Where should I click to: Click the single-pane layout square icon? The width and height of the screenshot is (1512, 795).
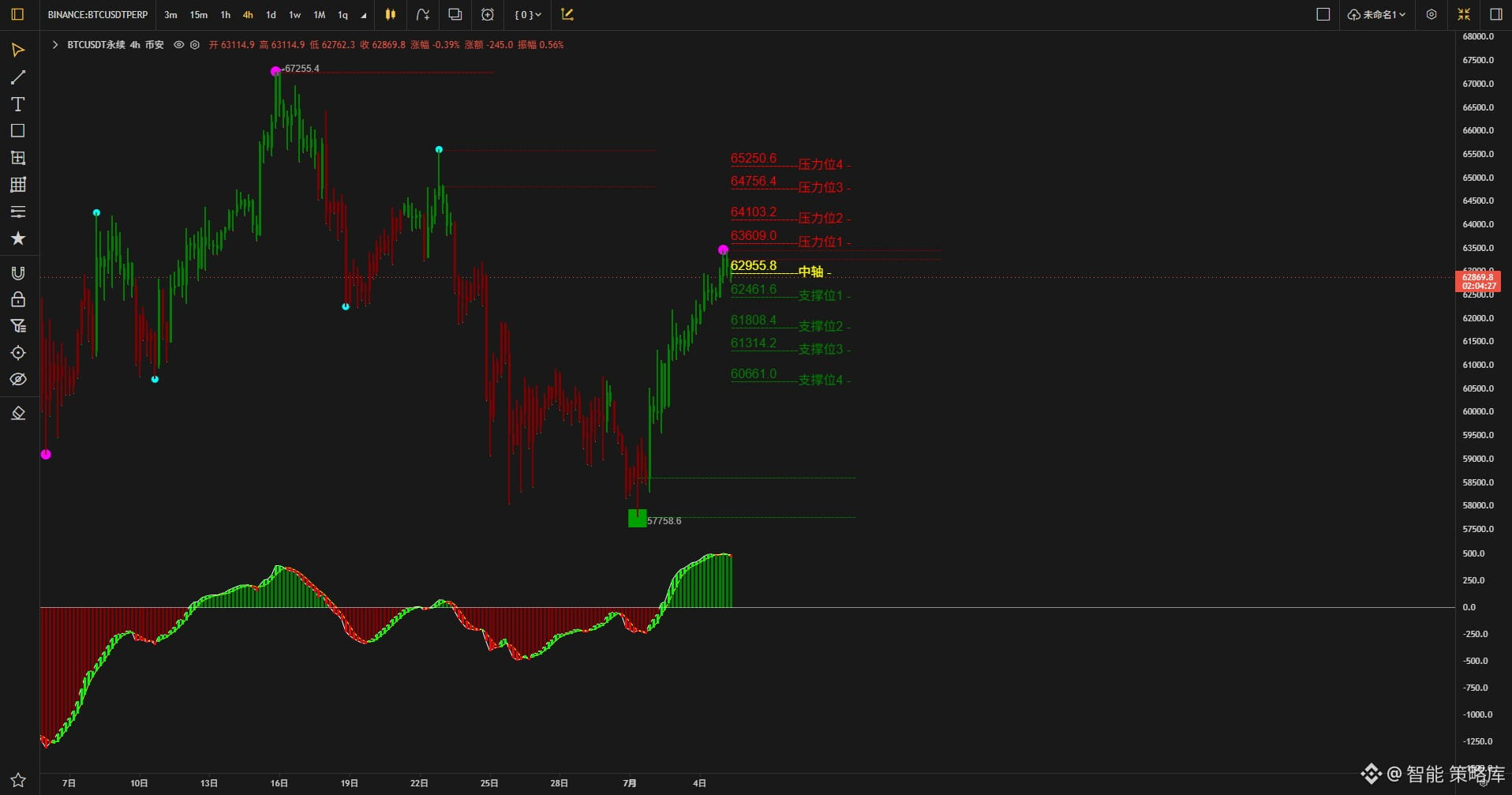coord(1323,14)
